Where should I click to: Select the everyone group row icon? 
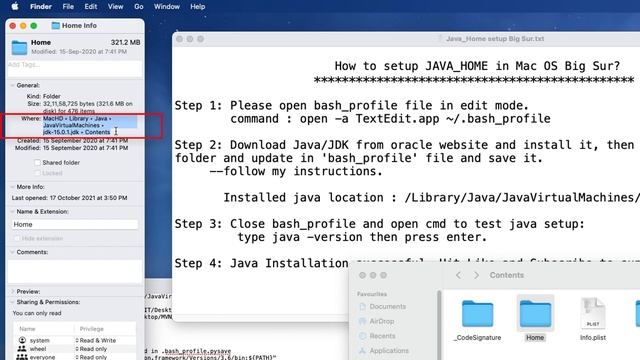click(22, 357)
